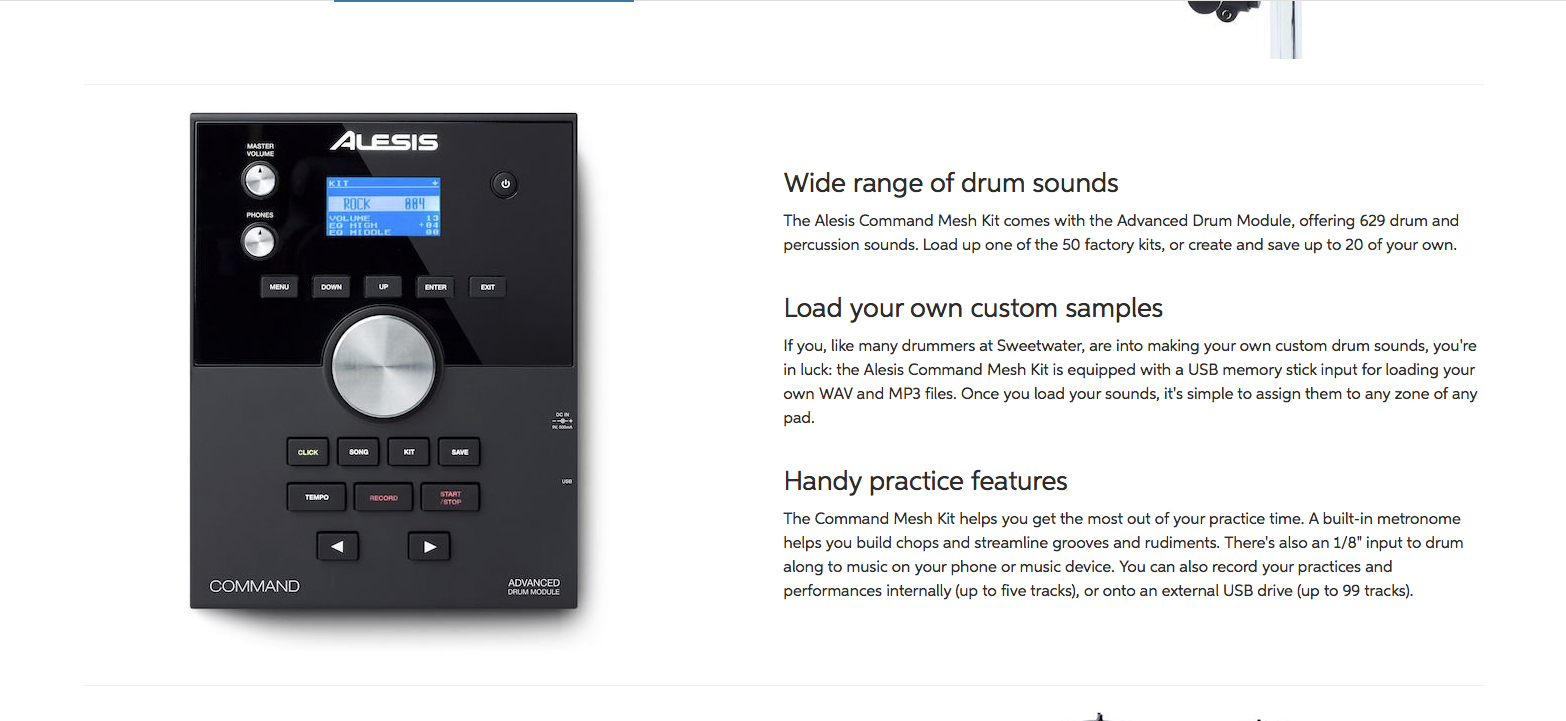
Task: Click the "Wide range of drum sounds" heading
Action: point(951,183)
